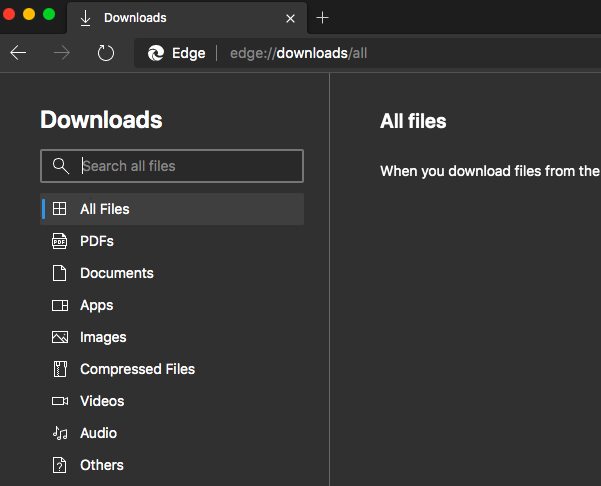Click the Edge logo in address bar
Screen dimensions: 601x486
(x=156, y=53)
